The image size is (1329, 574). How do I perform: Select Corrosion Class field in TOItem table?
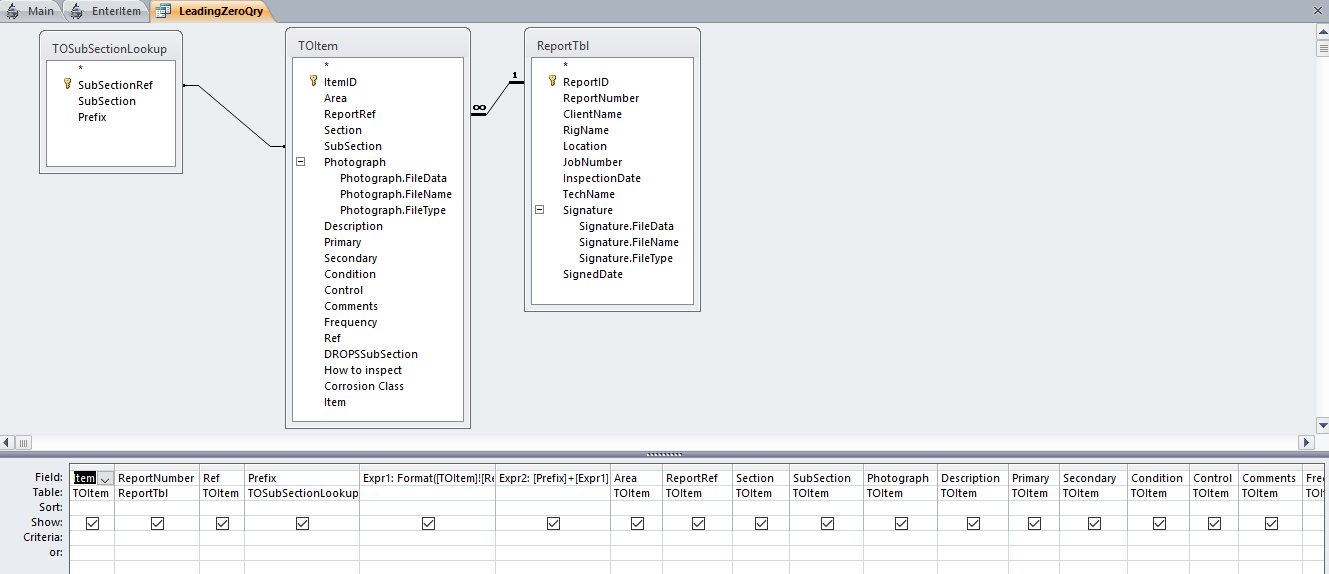(363, 386)
